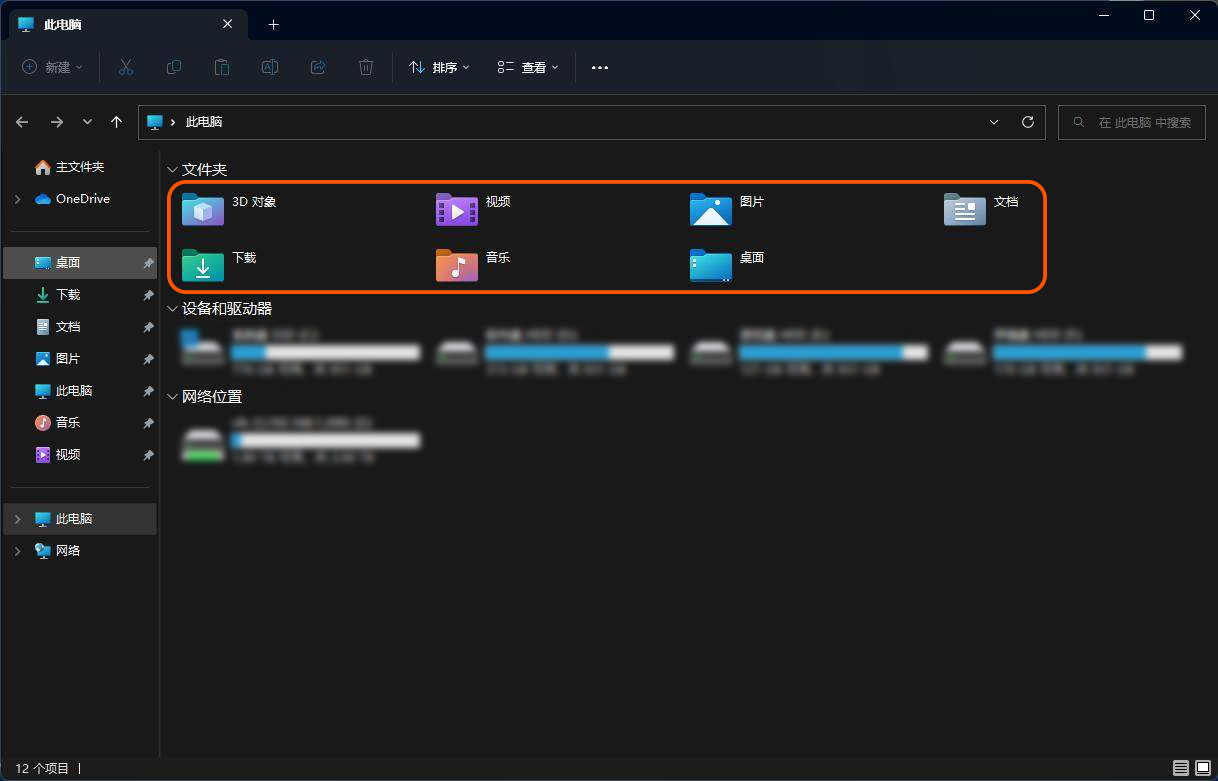Add a new tab with plus button
1218x781 pixels.
click(273, 24)
